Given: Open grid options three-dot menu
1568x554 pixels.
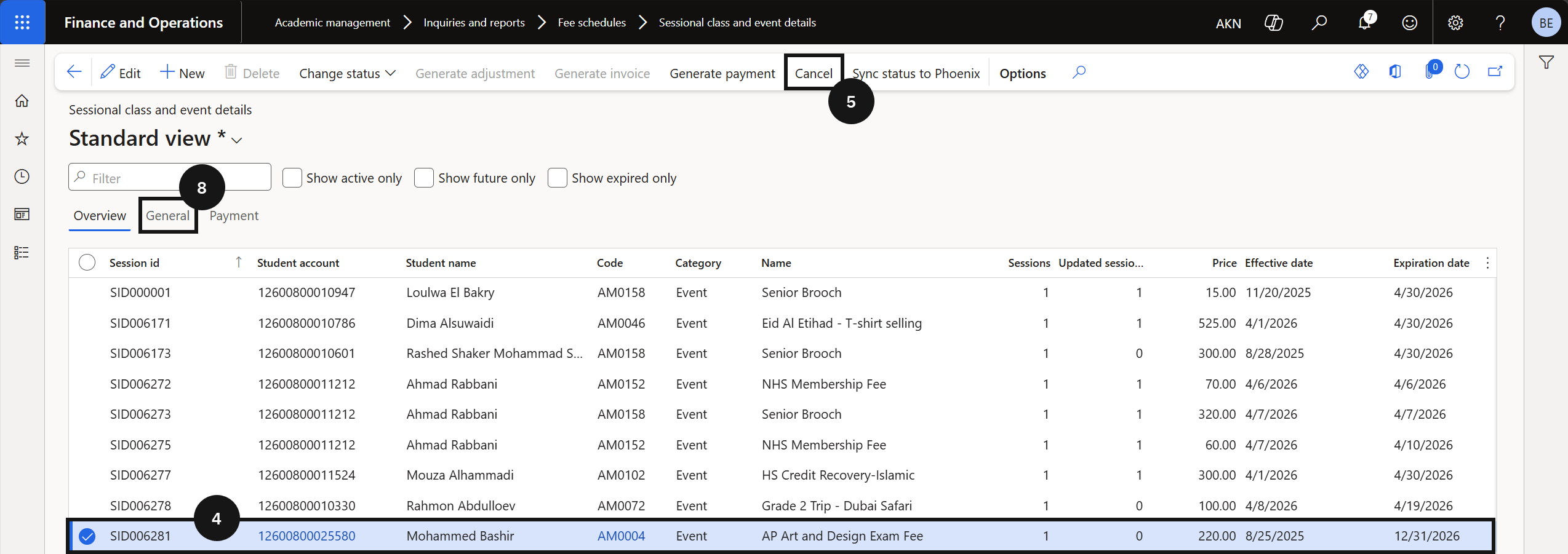Looking at the screenshot, I should coord(1487,263).
